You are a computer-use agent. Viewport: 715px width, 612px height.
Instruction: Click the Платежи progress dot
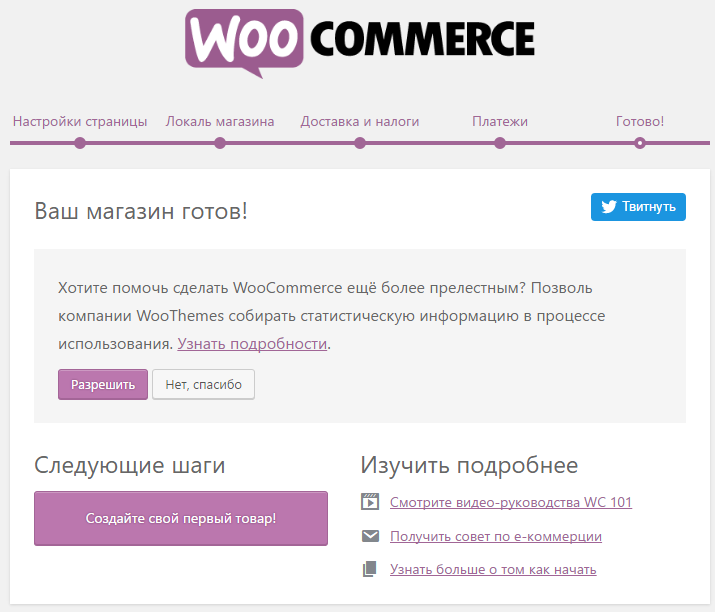point(500,143)
